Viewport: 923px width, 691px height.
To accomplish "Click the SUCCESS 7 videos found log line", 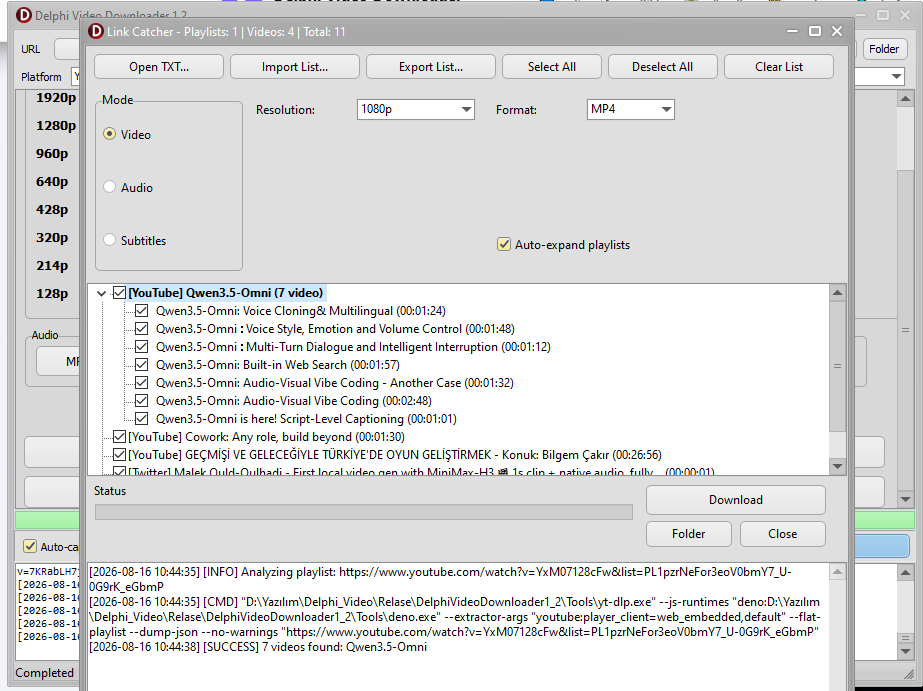I will click(x=258, y=647).
